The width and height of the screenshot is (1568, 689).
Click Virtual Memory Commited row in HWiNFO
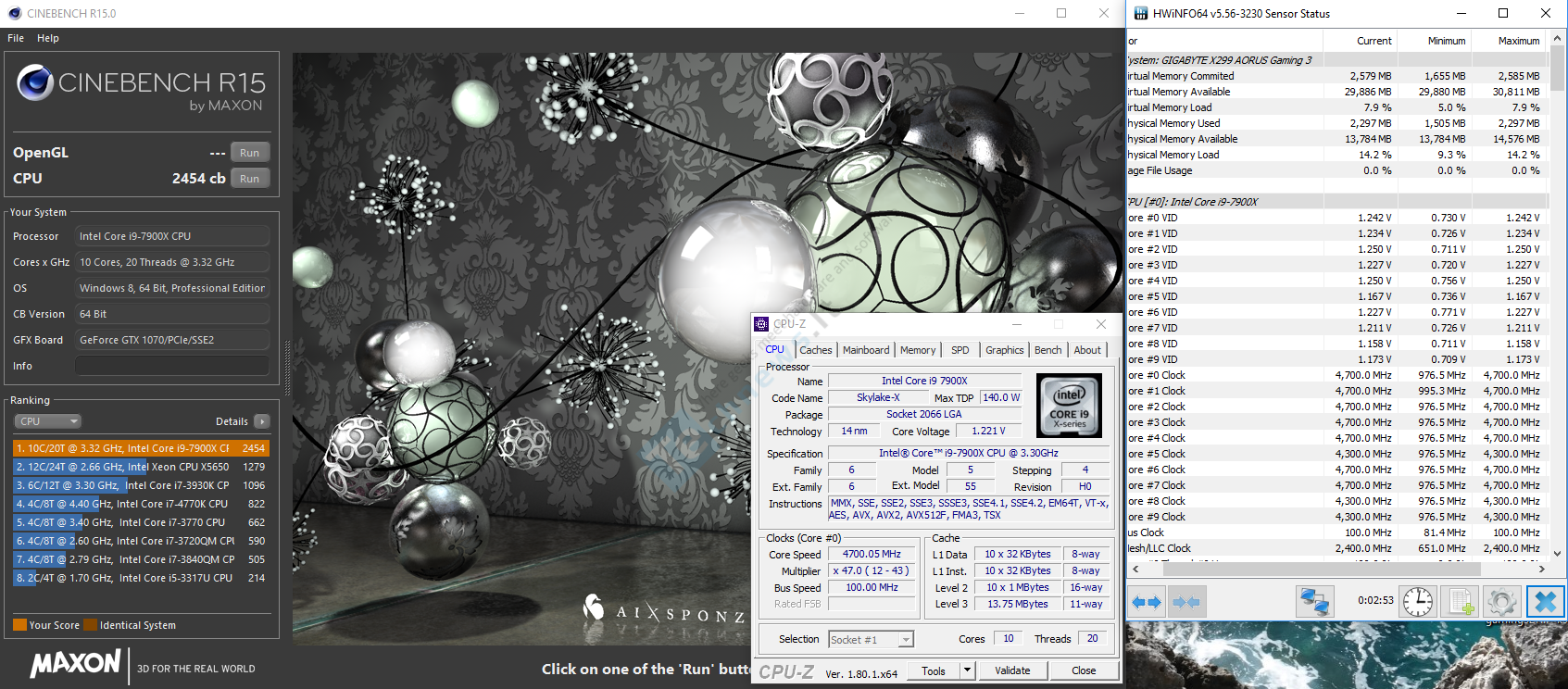pyautogui.click(x=1336, y=76)
